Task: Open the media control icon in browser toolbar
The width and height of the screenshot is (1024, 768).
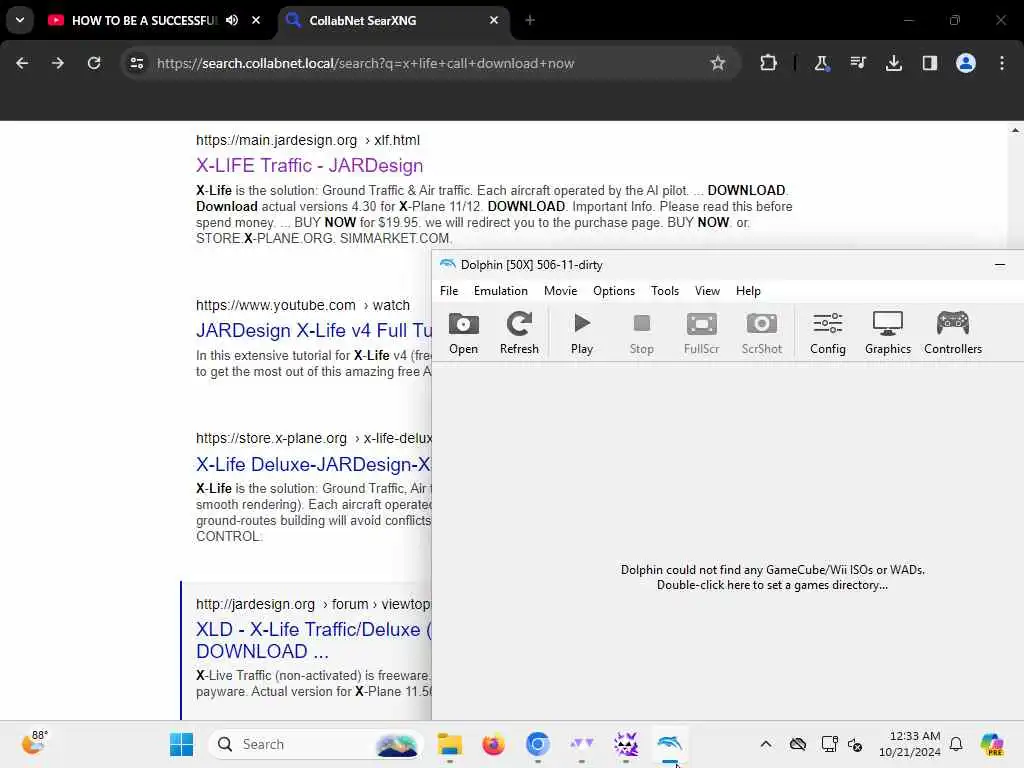Action: click(x=857, y=63)
